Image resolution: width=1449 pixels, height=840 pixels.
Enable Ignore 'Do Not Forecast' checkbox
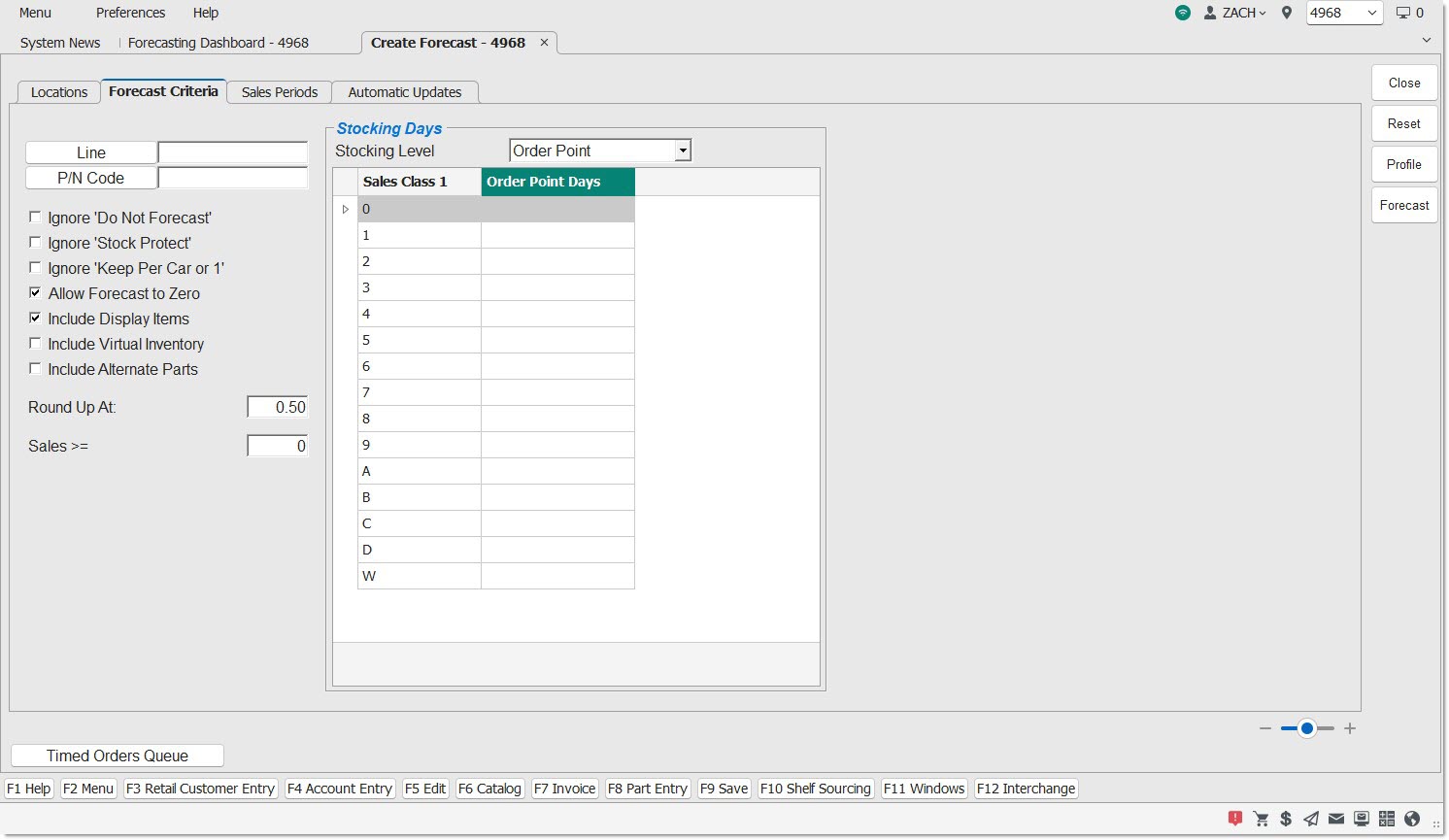coord(35,218)
